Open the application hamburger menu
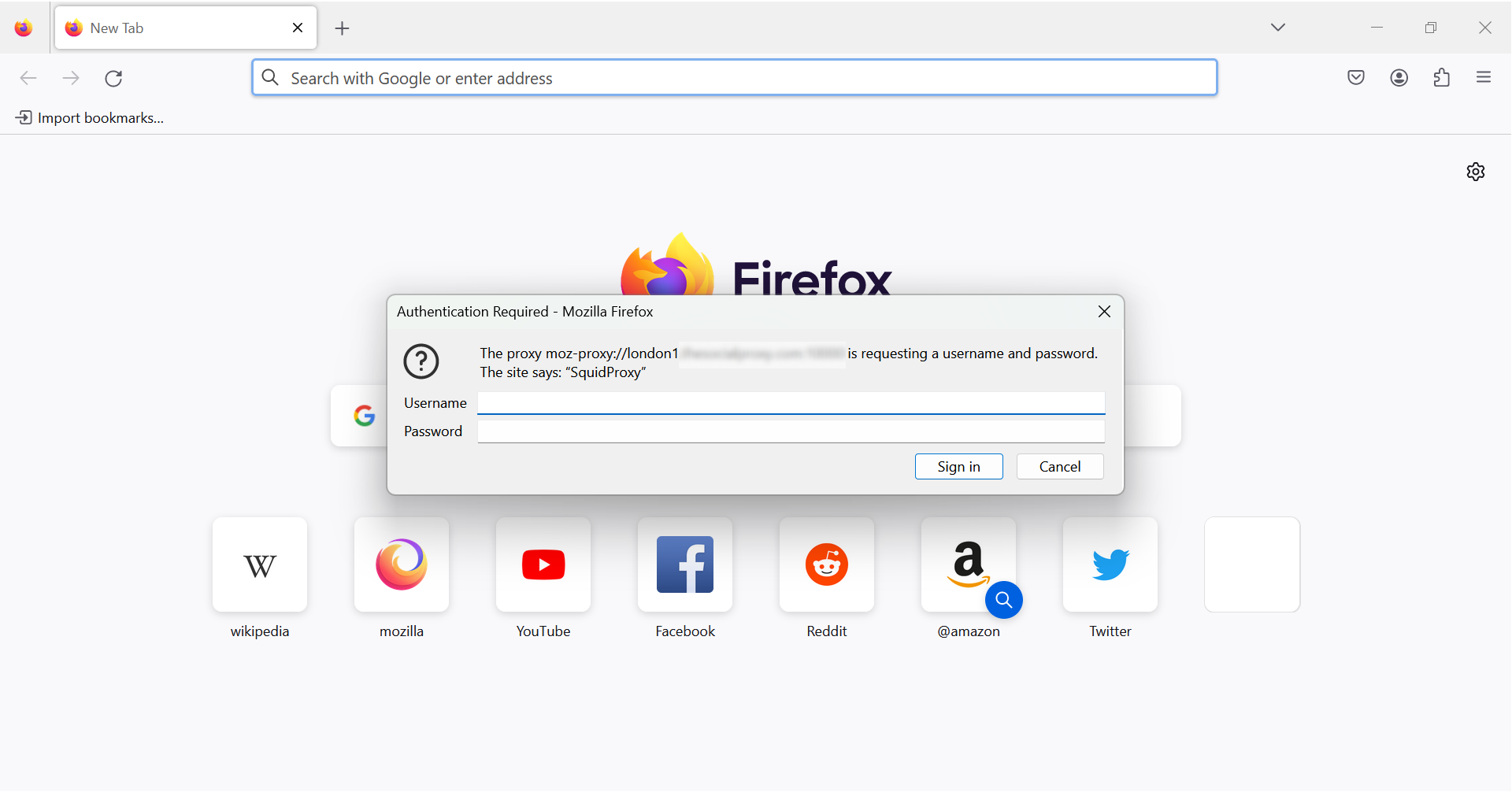This screenshot has width=1512, height=792. click(1484, 77)
